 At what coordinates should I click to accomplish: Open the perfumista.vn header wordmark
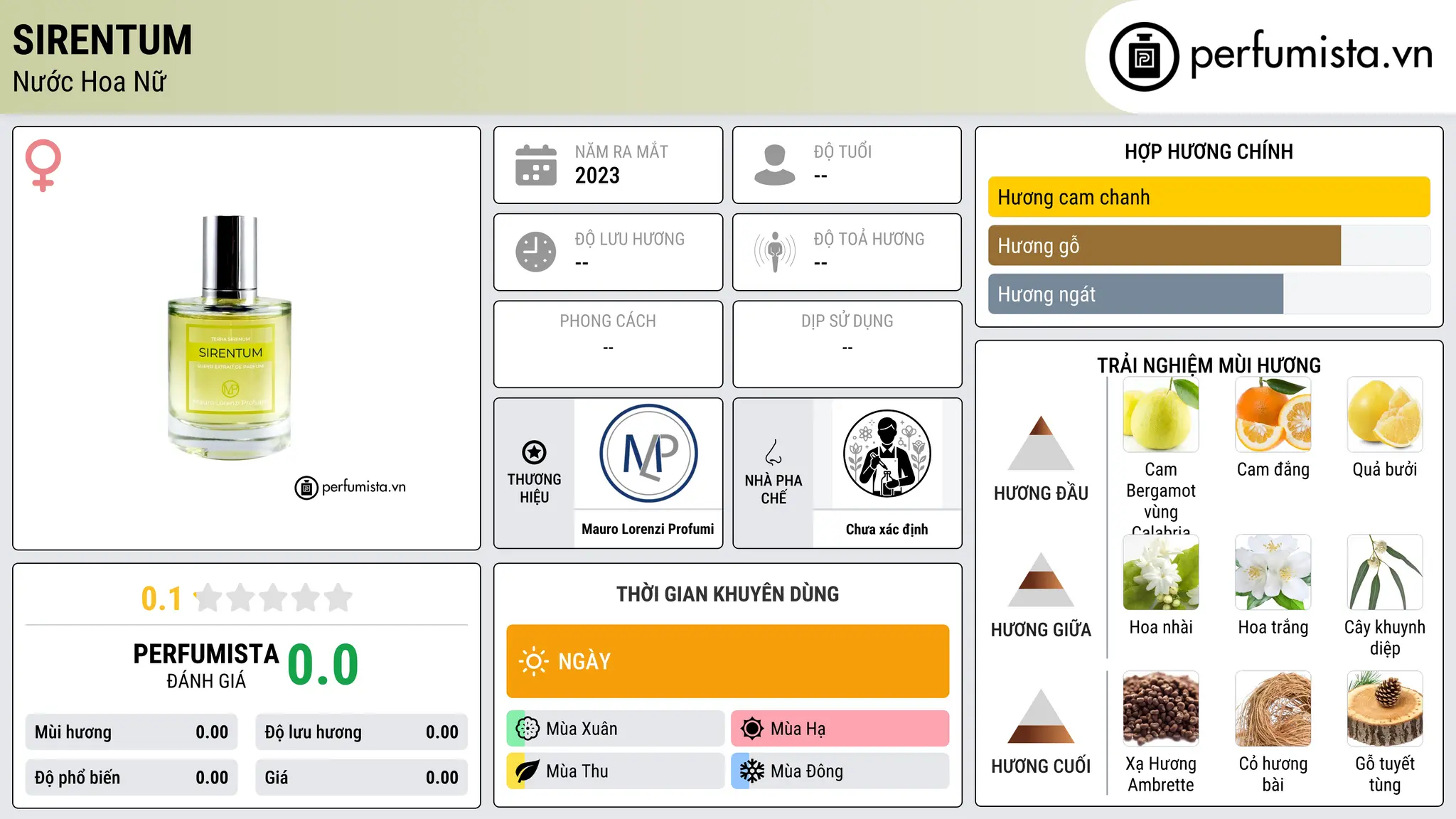coord(1311,54)
